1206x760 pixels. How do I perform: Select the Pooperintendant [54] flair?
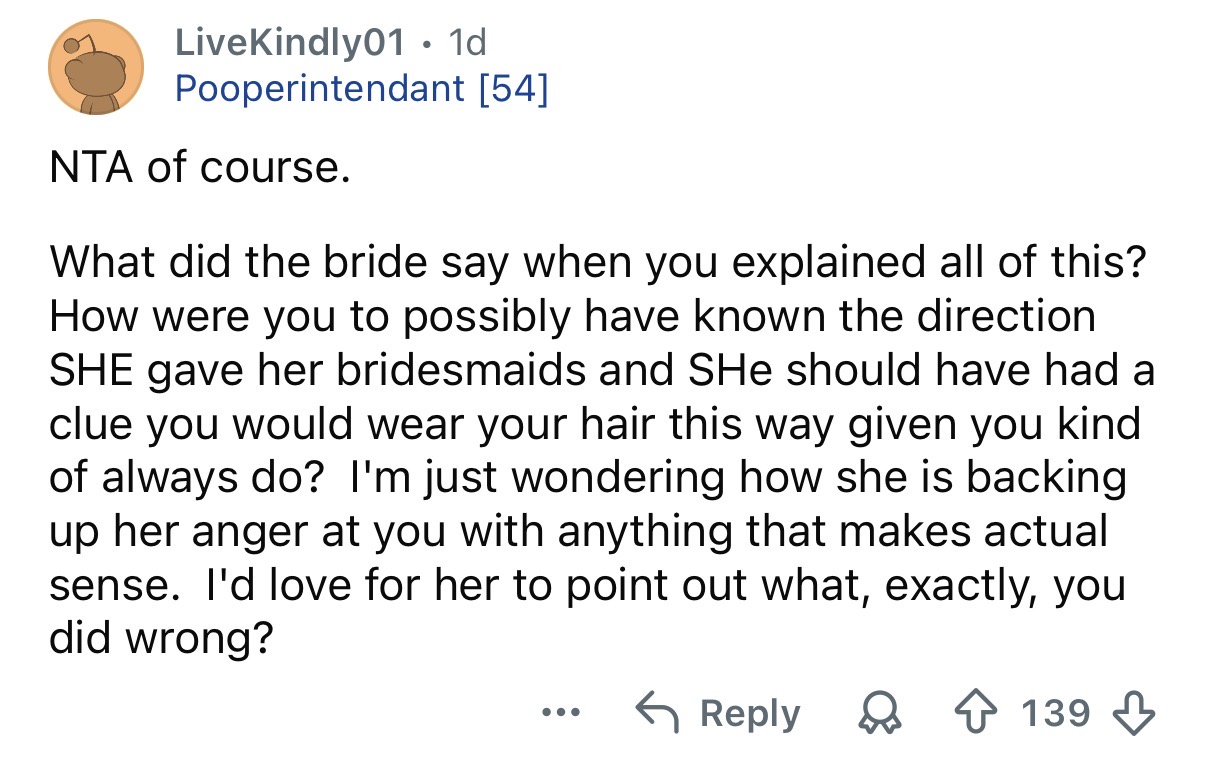click(x=362, y=89)
